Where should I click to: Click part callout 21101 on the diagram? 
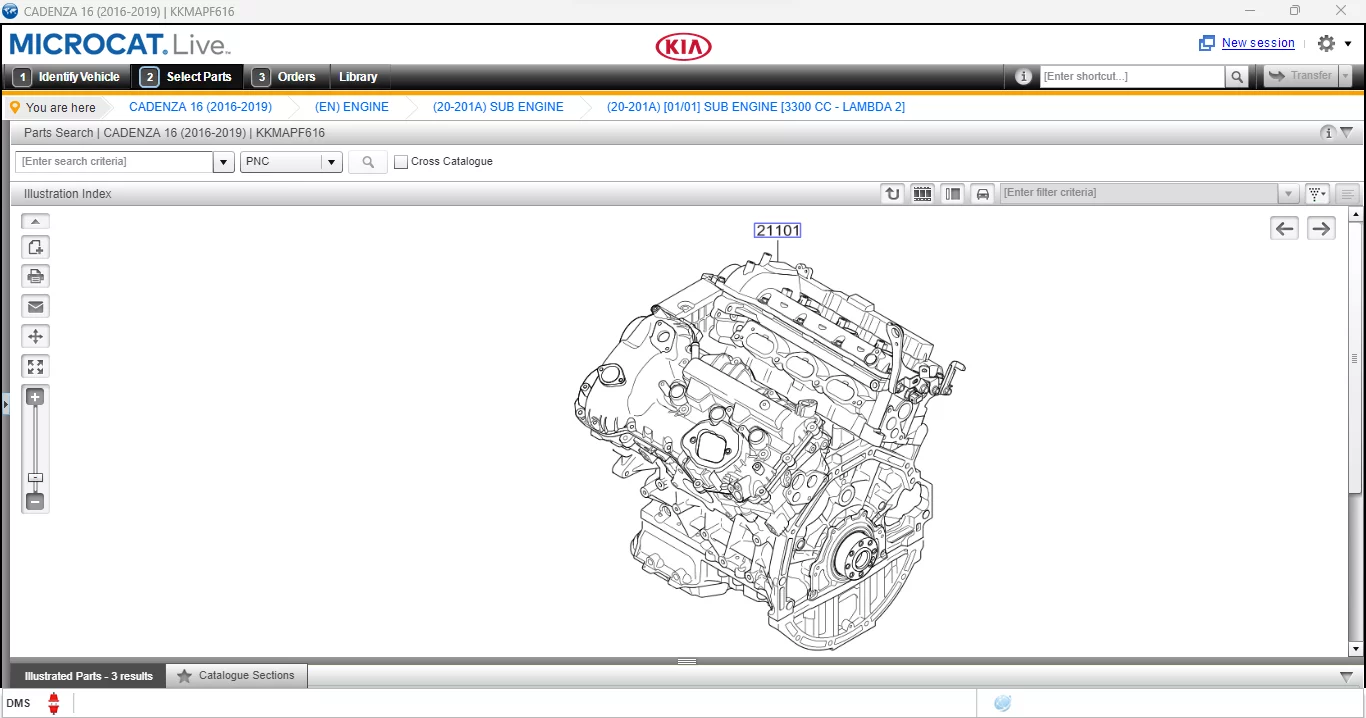click(x=778, y=230)
